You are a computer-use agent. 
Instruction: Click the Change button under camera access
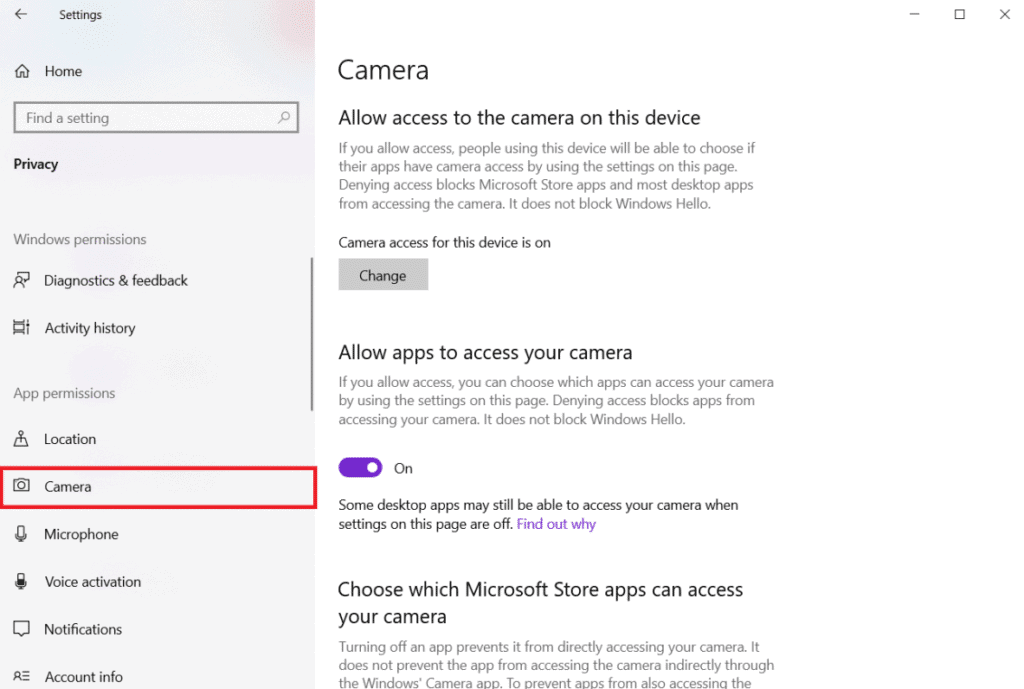[x=383, y=274]
